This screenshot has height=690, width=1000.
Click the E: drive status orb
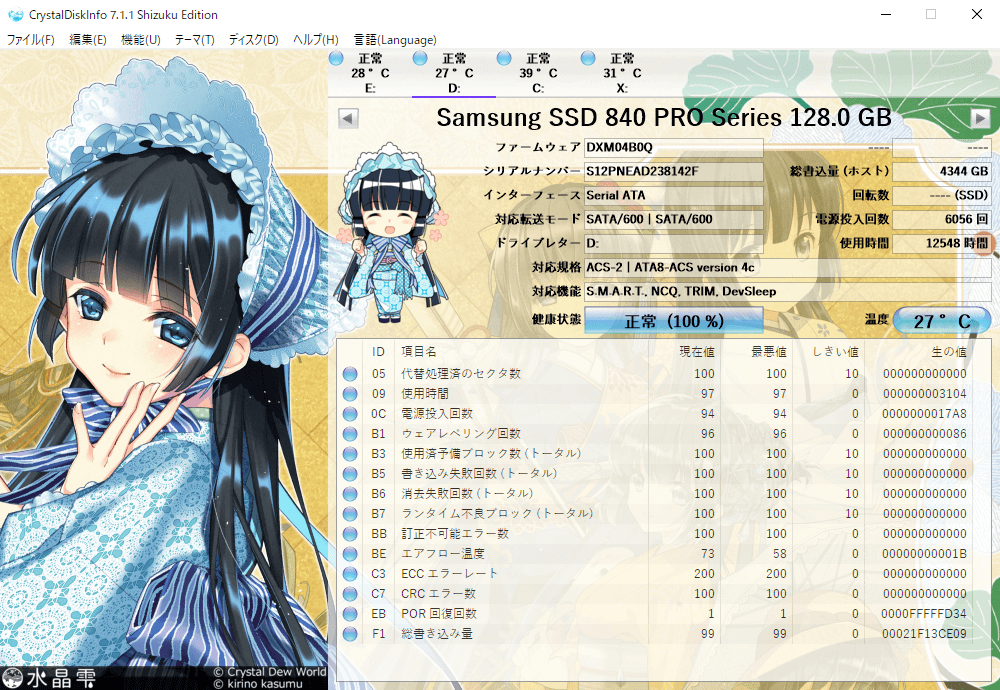[336, 58]
